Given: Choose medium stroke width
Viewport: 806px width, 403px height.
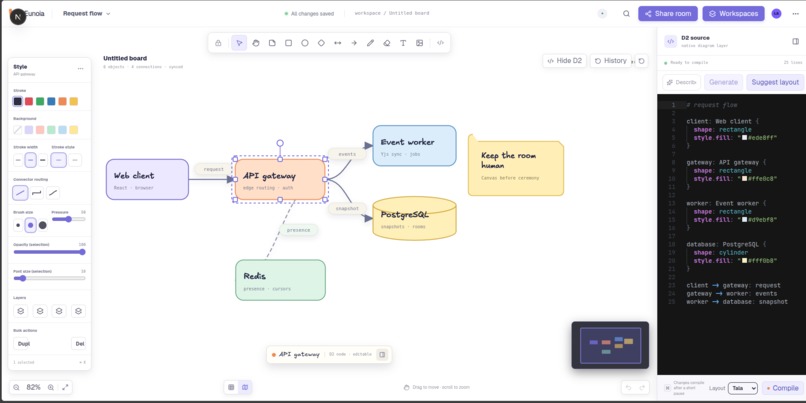Looking at the screenshot, I should 31,160.
